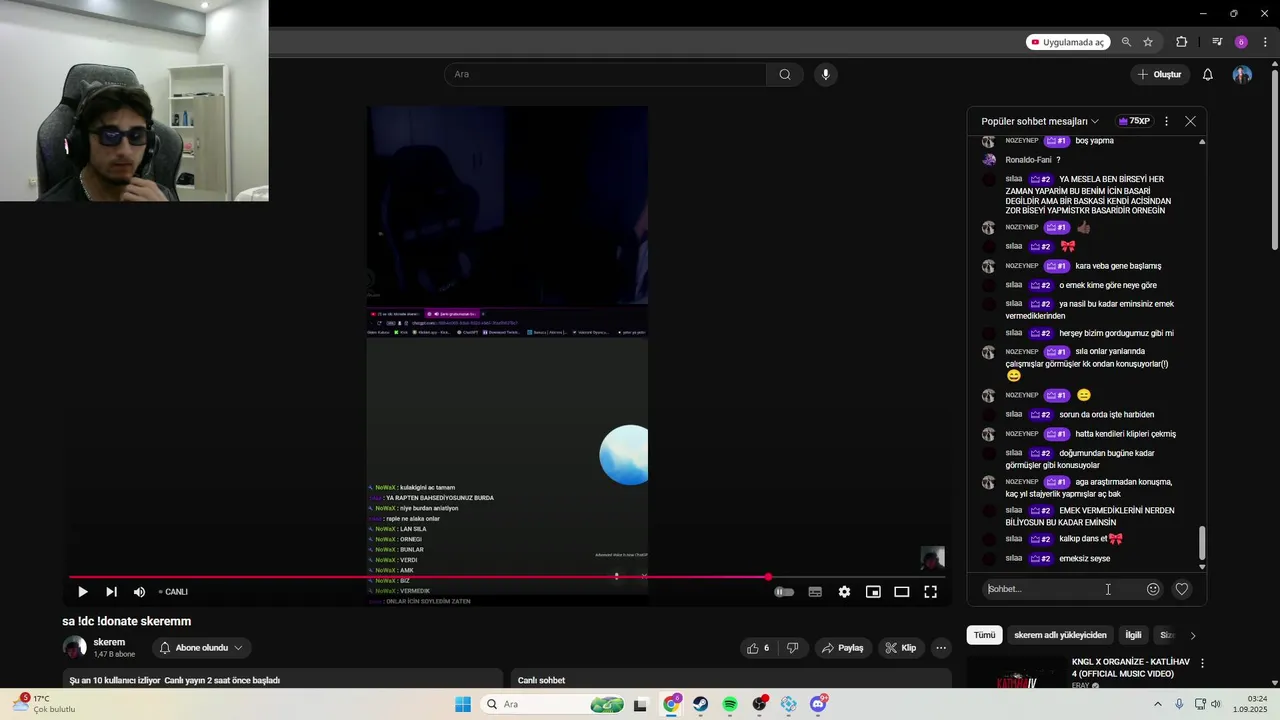Enter fullscreen mode on video

coord(930,592)
